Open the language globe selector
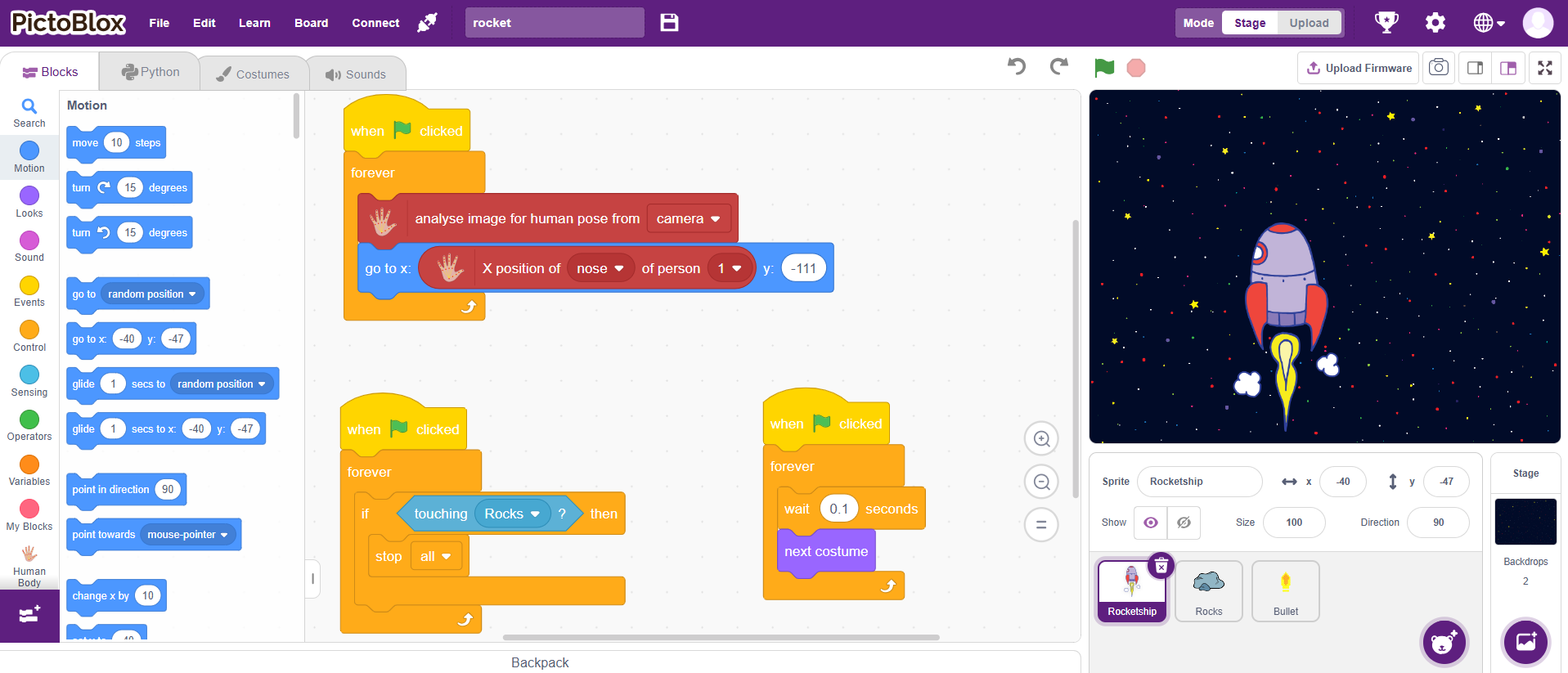 [x=1489, y=23]
